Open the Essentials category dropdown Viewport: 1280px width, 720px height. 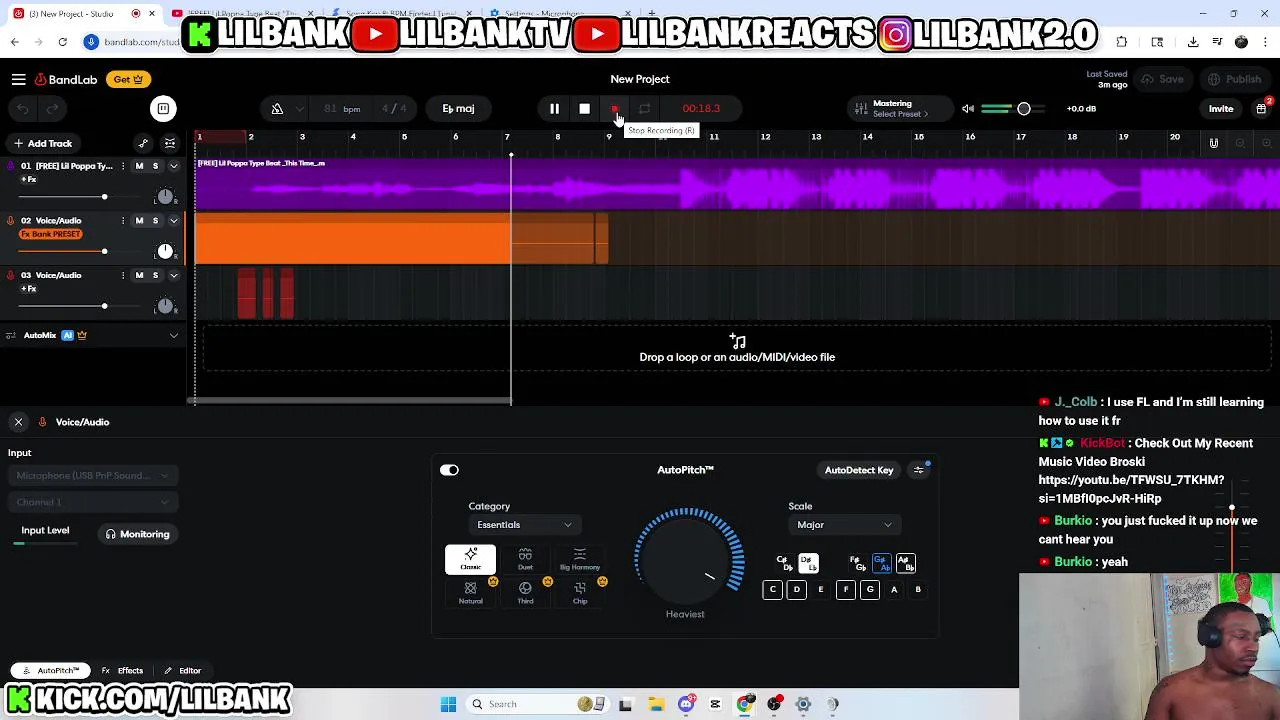[524, 525]
